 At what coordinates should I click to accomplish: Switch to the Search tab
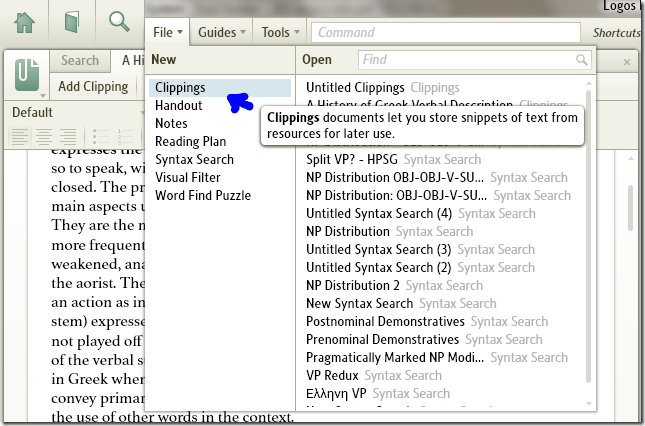click(80, 61)
